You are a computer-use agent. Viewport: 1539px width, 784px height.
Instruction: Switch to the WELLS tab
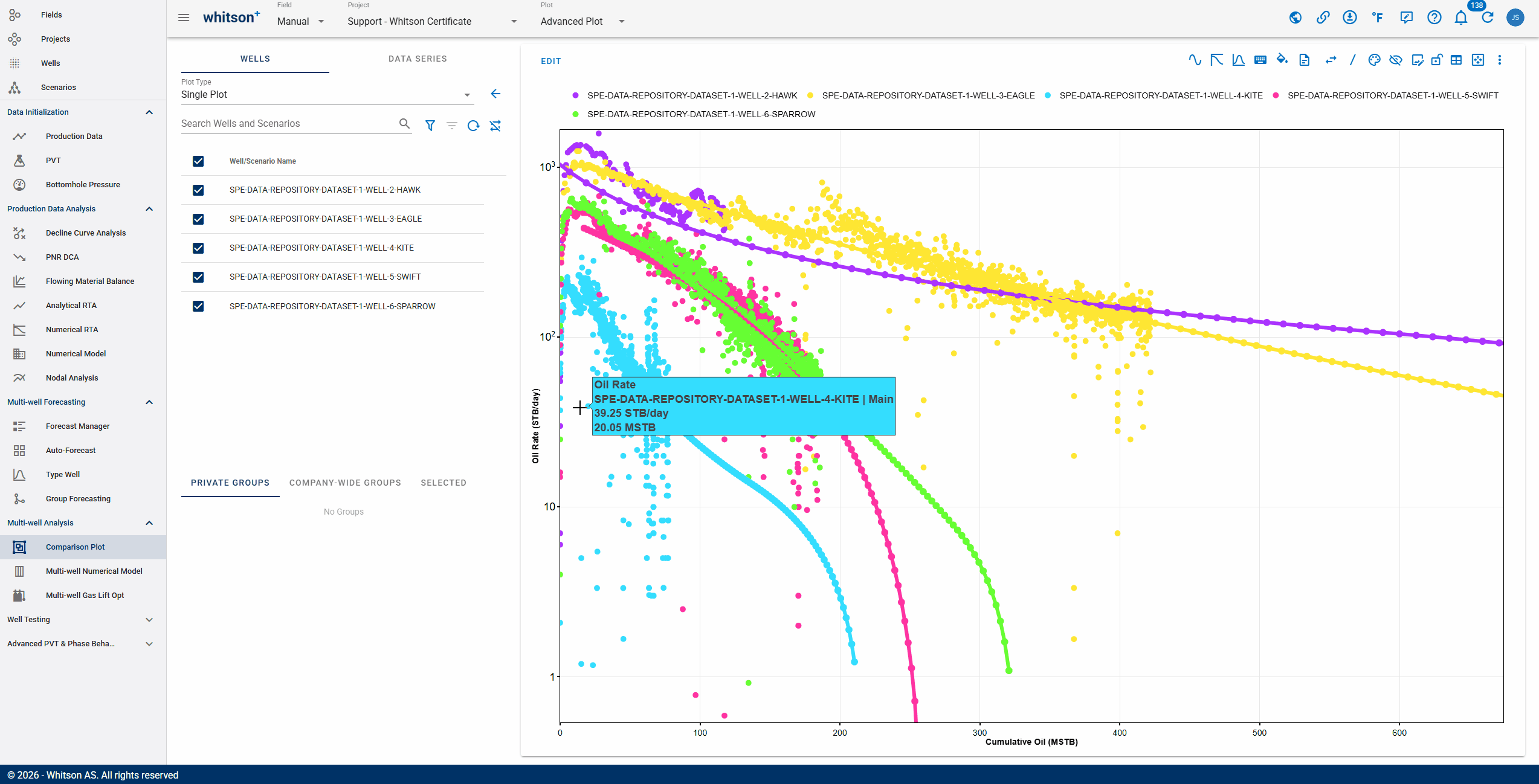coord(255,59)
